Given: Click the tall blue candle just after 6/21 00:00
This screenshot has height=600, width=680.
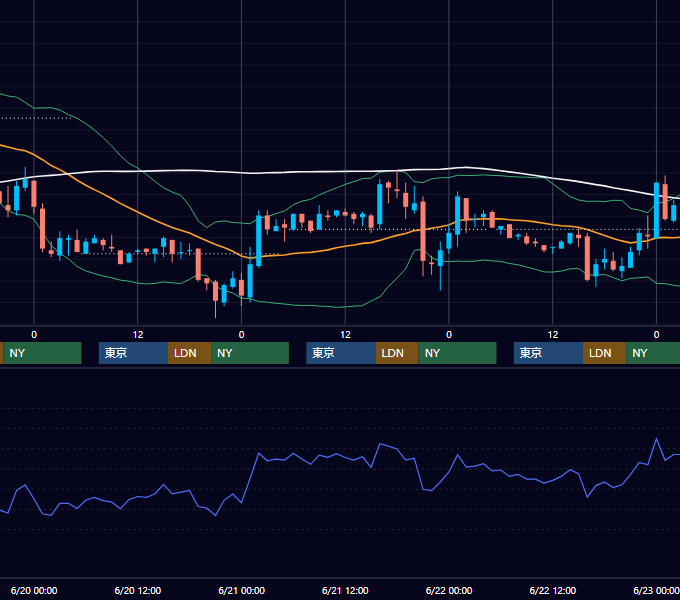Looking at the screenshot, I should (x=259, y=241).
